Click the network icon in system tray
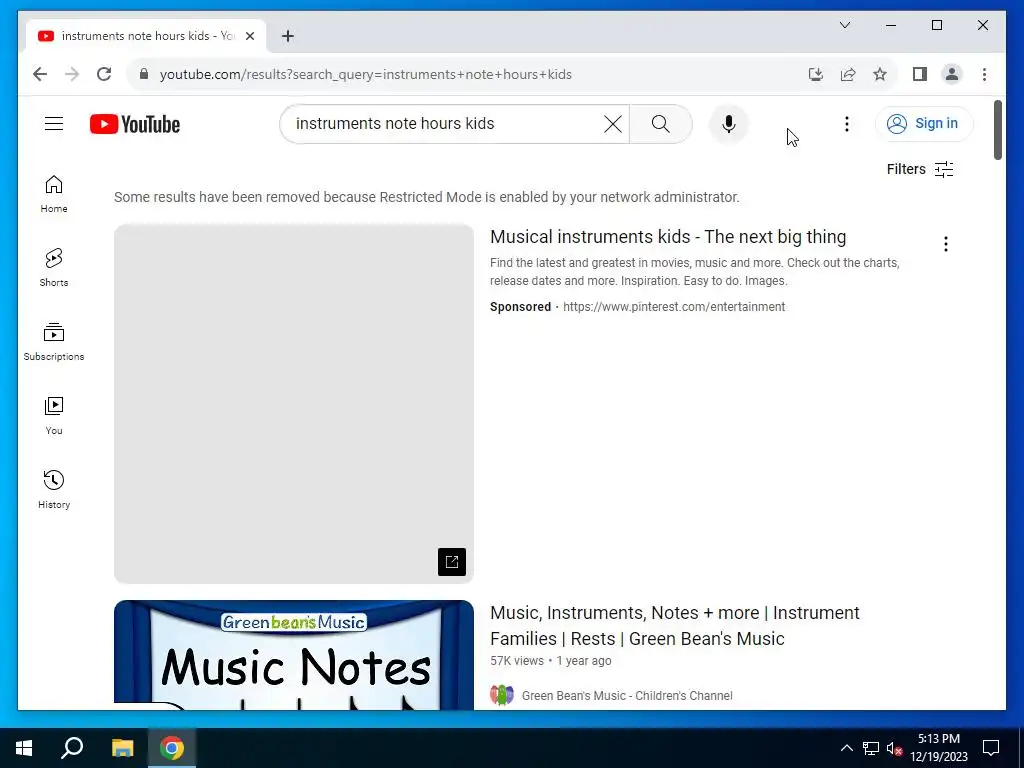1024x768 pixels. 871,748
